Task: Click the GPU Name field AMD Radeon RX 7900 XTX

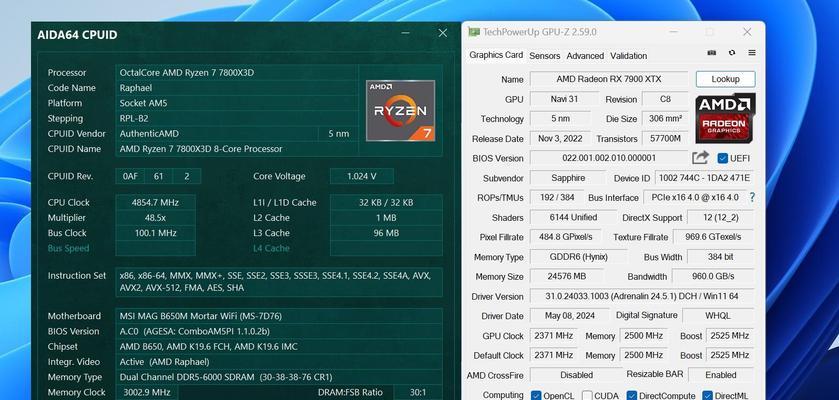Action: 608,79
